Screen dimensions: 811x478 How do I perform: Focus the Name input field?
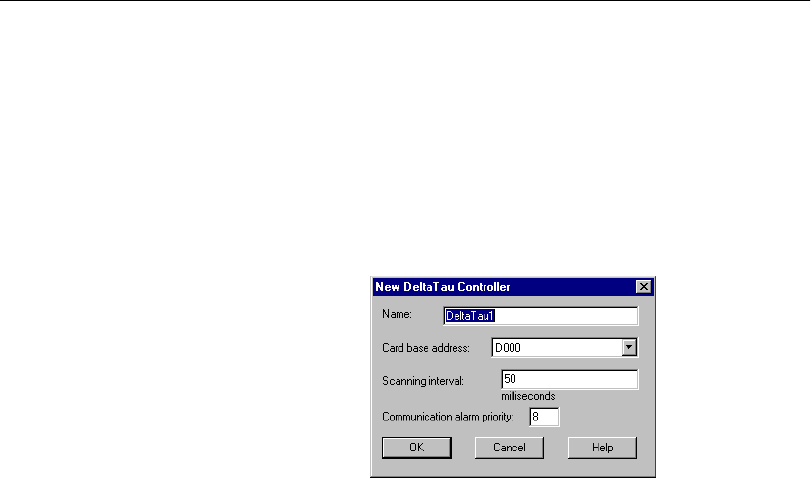point(541,316)
